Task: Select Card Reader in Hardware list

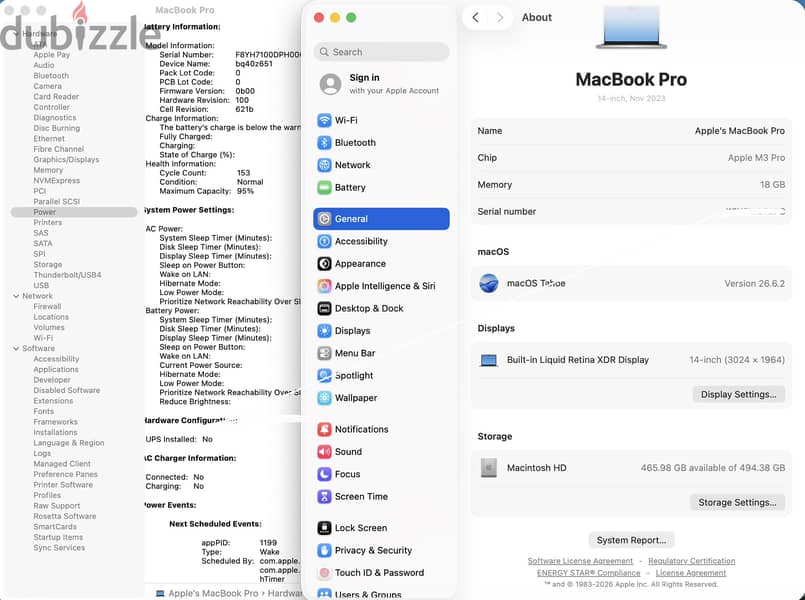Action: click(56, 96)
